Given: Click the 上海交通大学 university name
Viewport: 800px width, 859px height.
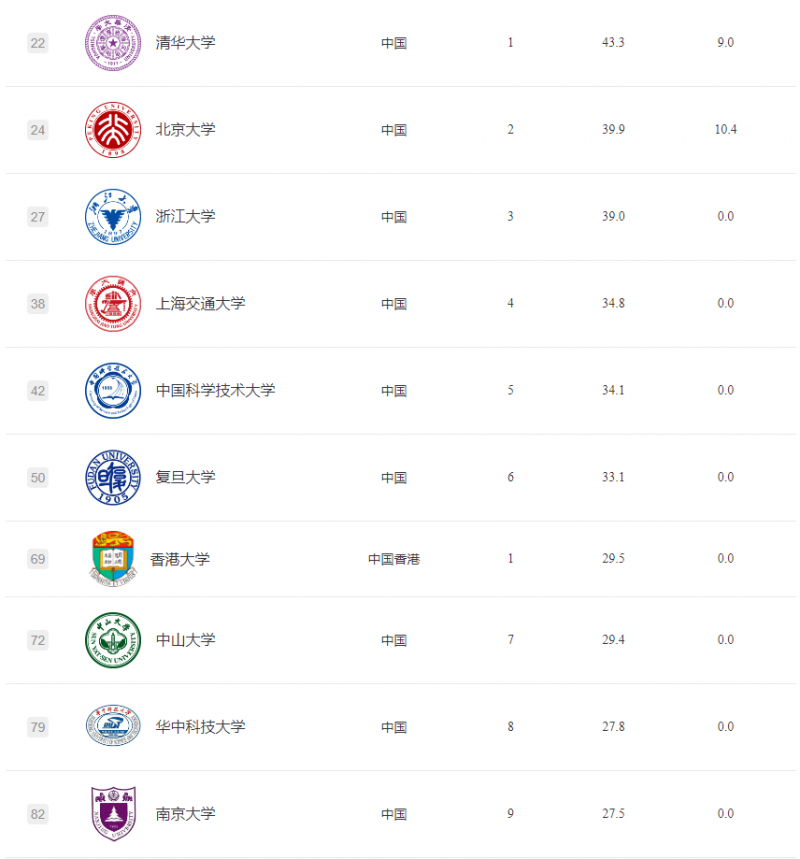Looking at the screenshot, I should [201, 303].
